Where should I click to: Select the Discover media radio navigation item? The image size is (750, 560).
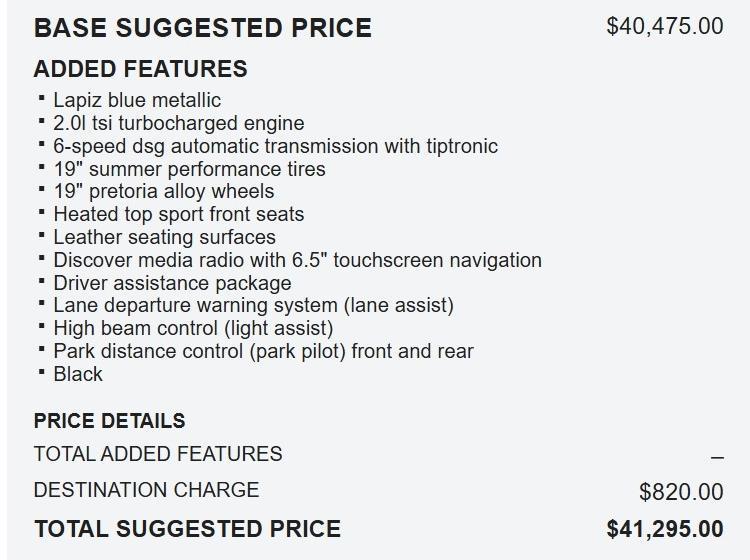[297, 260]
